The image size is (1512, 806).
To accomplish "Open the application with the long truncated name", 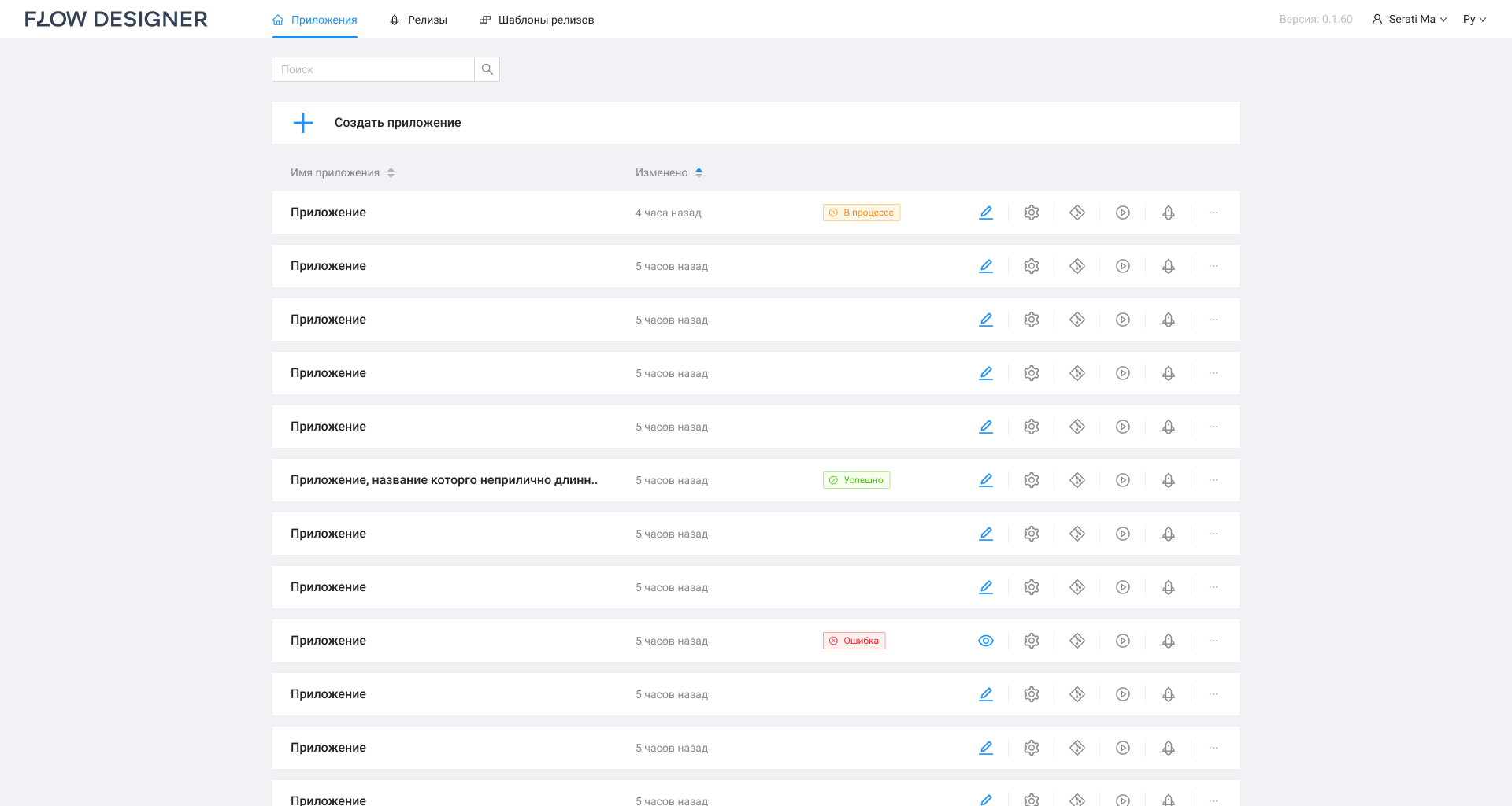I will coord(443,480).
